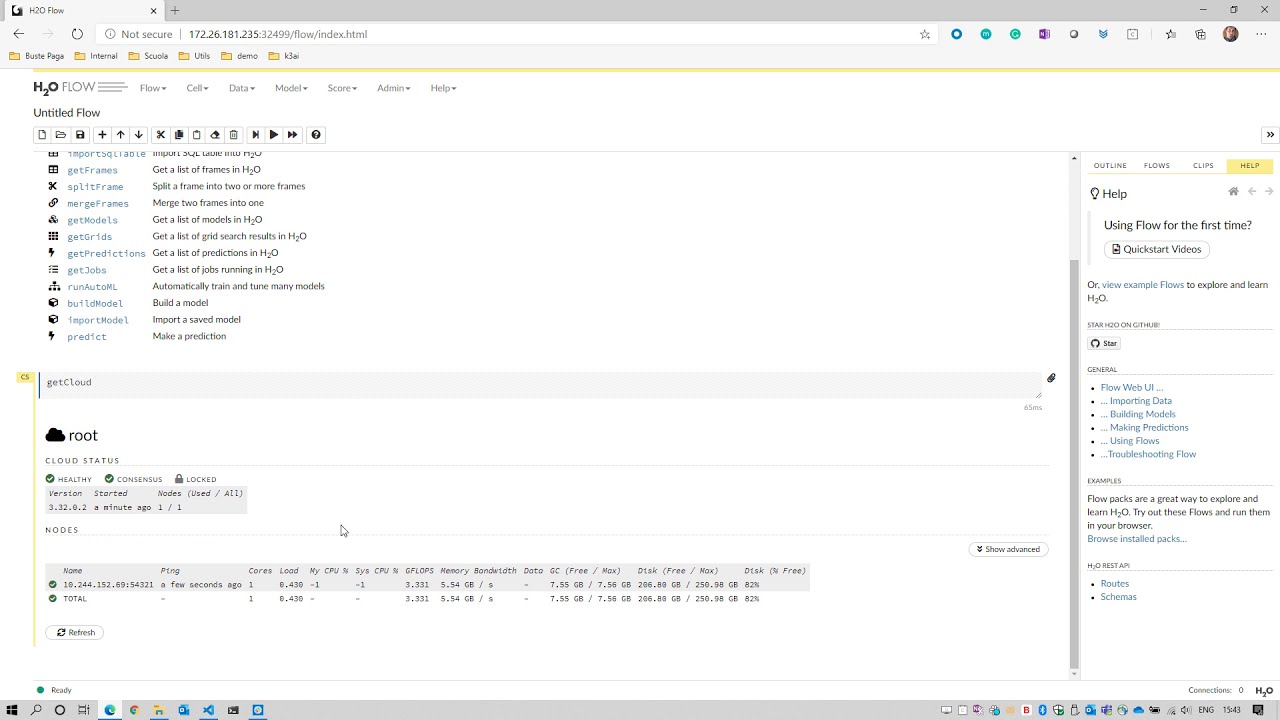Open the Flow Web UI help link
This screenshot has height=720, width=1280.
[x=1132, y=387]
